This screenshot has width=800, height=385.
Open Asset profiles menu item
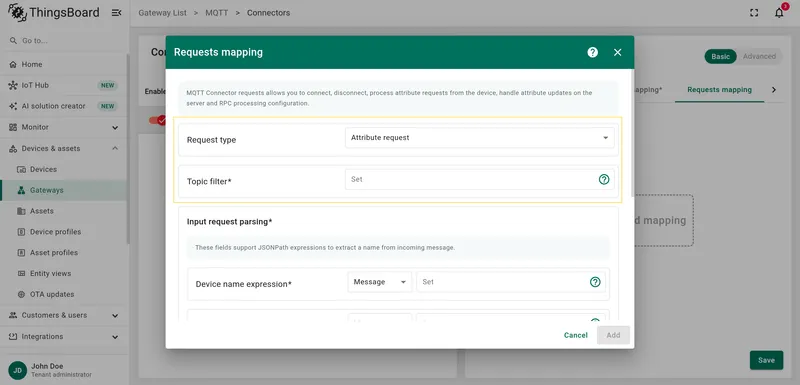click(64, 252)
